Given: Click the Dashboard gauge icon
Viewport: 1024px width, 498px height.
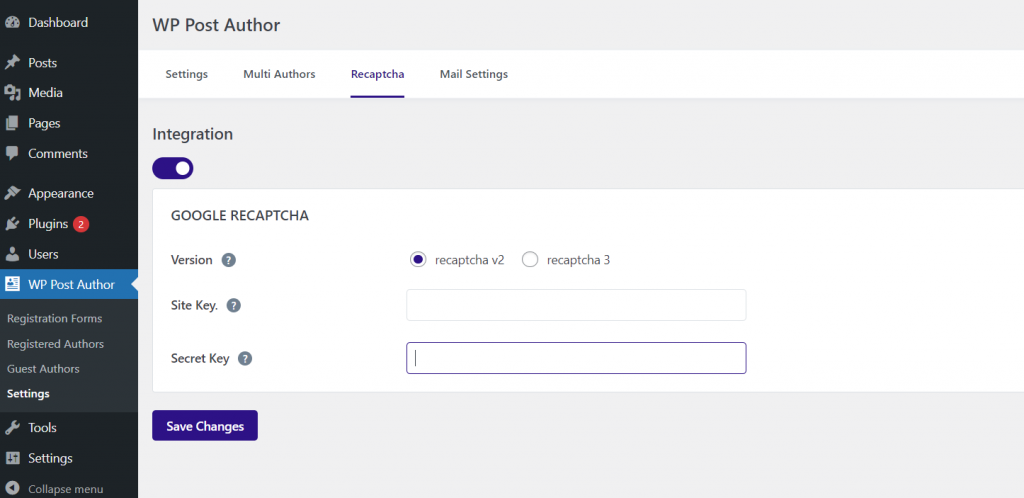Looking at the screenshot, I should click(x=12, y=23).
